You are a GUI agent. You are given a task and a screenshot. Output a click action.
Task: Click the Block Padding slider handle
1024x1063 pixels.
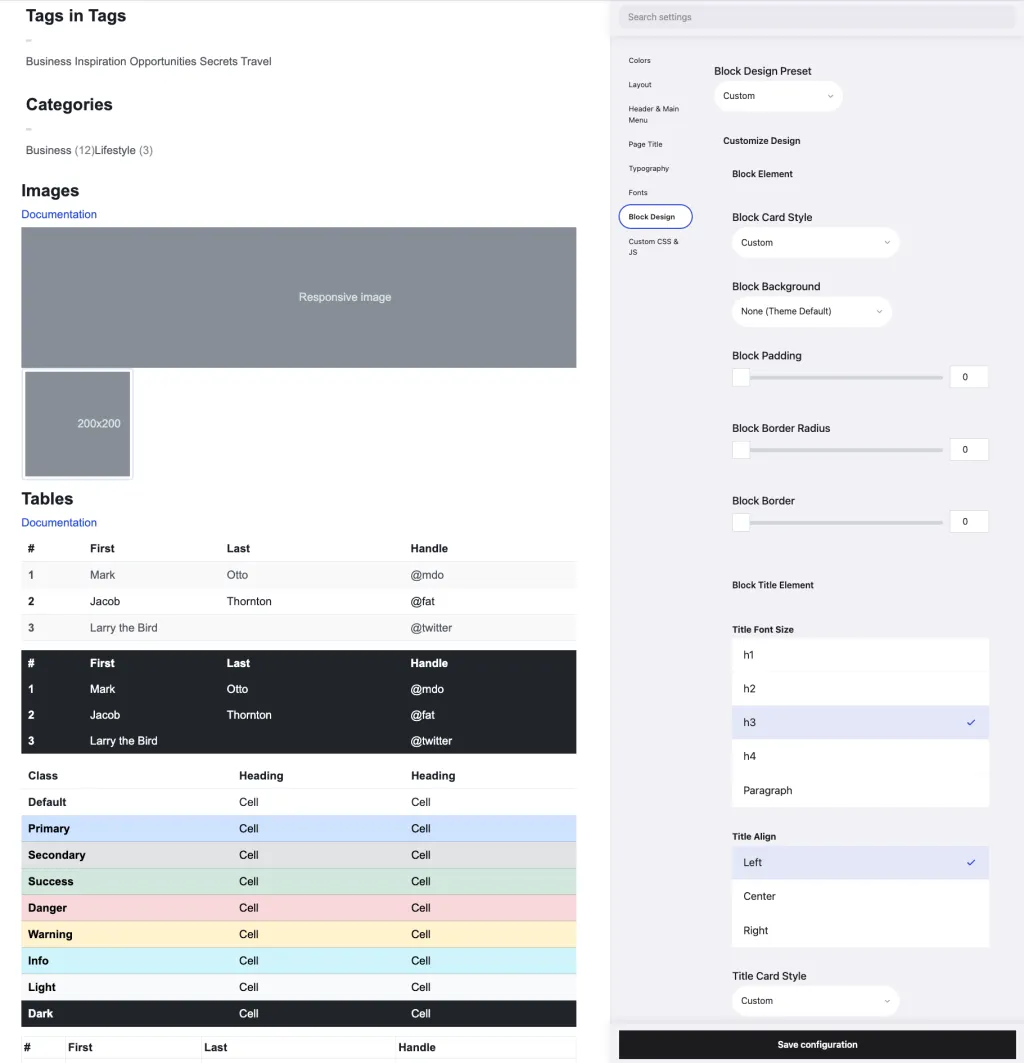point(740,377)
